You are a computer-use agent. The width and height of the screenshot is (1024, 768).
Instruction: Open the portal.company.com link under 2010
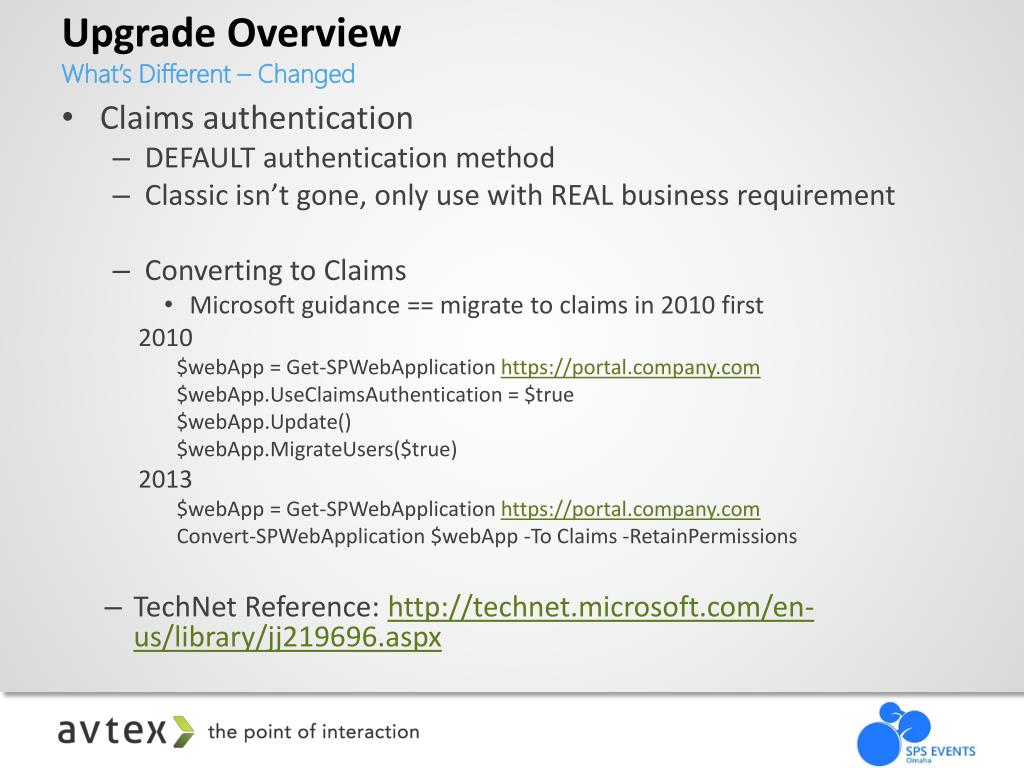(x=630, y=368)
